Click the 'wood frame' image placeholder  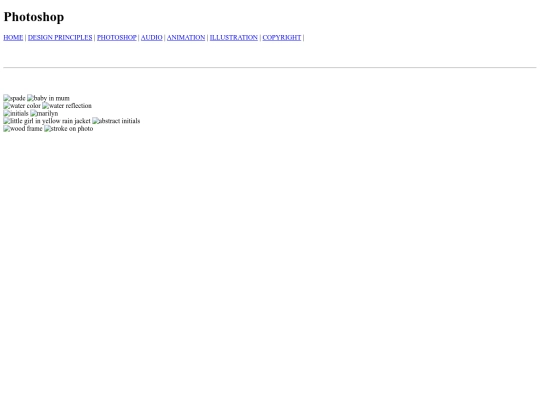[x=23, y=128]
